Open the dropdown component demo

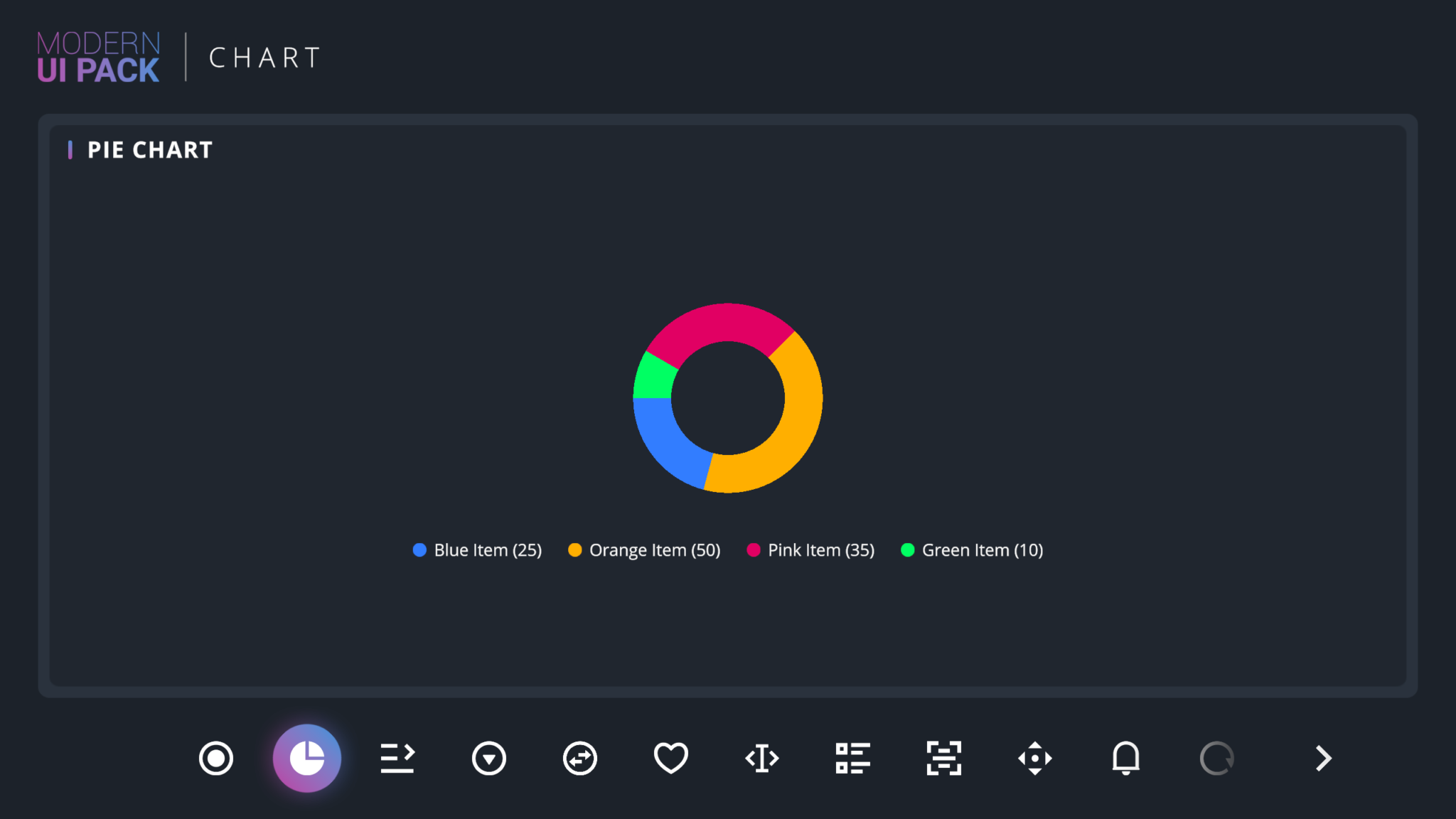point(488,758)
